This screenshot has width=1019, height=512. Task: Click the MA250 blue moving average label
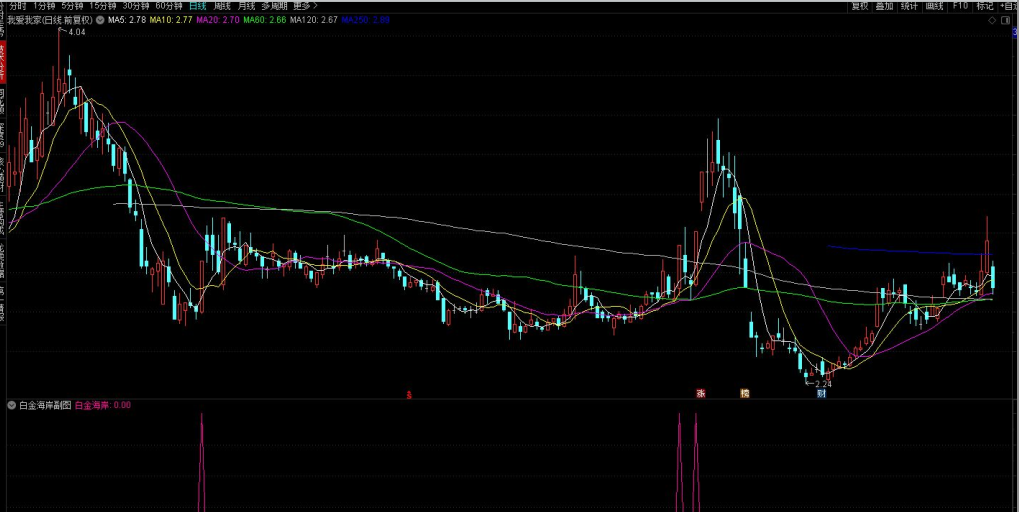tap(365, 20)
